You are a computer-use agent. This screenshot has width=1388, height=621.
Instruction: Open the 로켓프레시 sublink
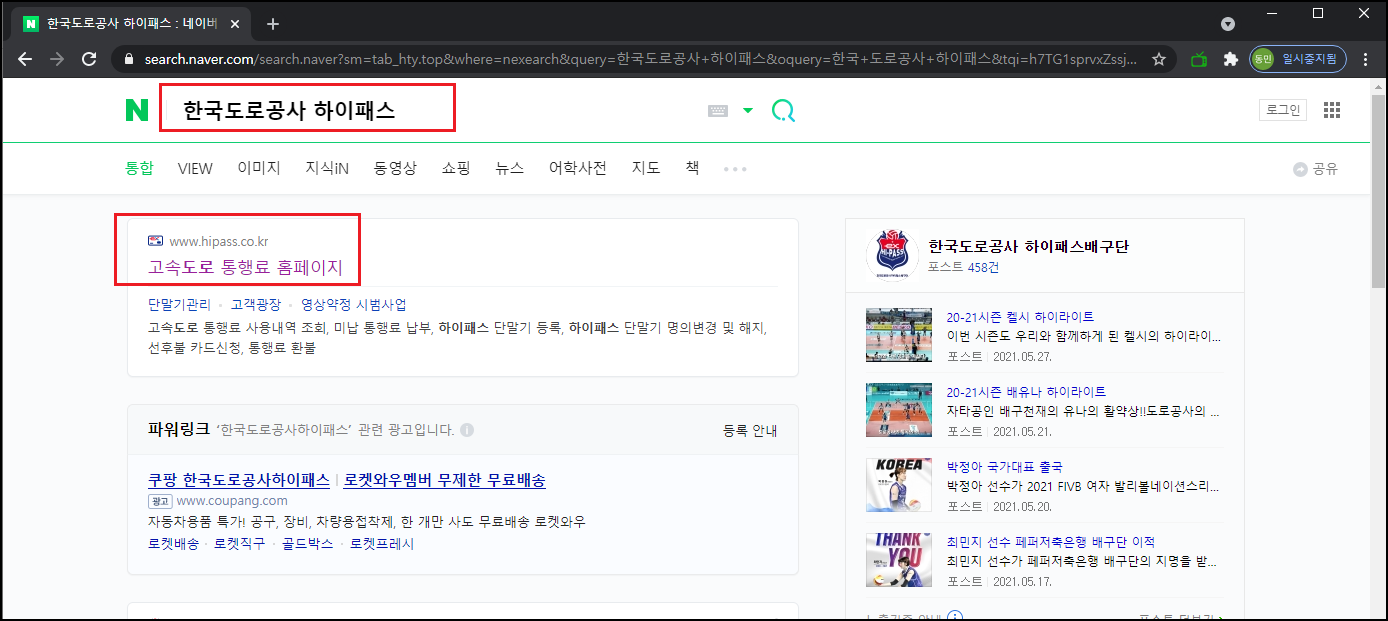click(x=382, y=544)
